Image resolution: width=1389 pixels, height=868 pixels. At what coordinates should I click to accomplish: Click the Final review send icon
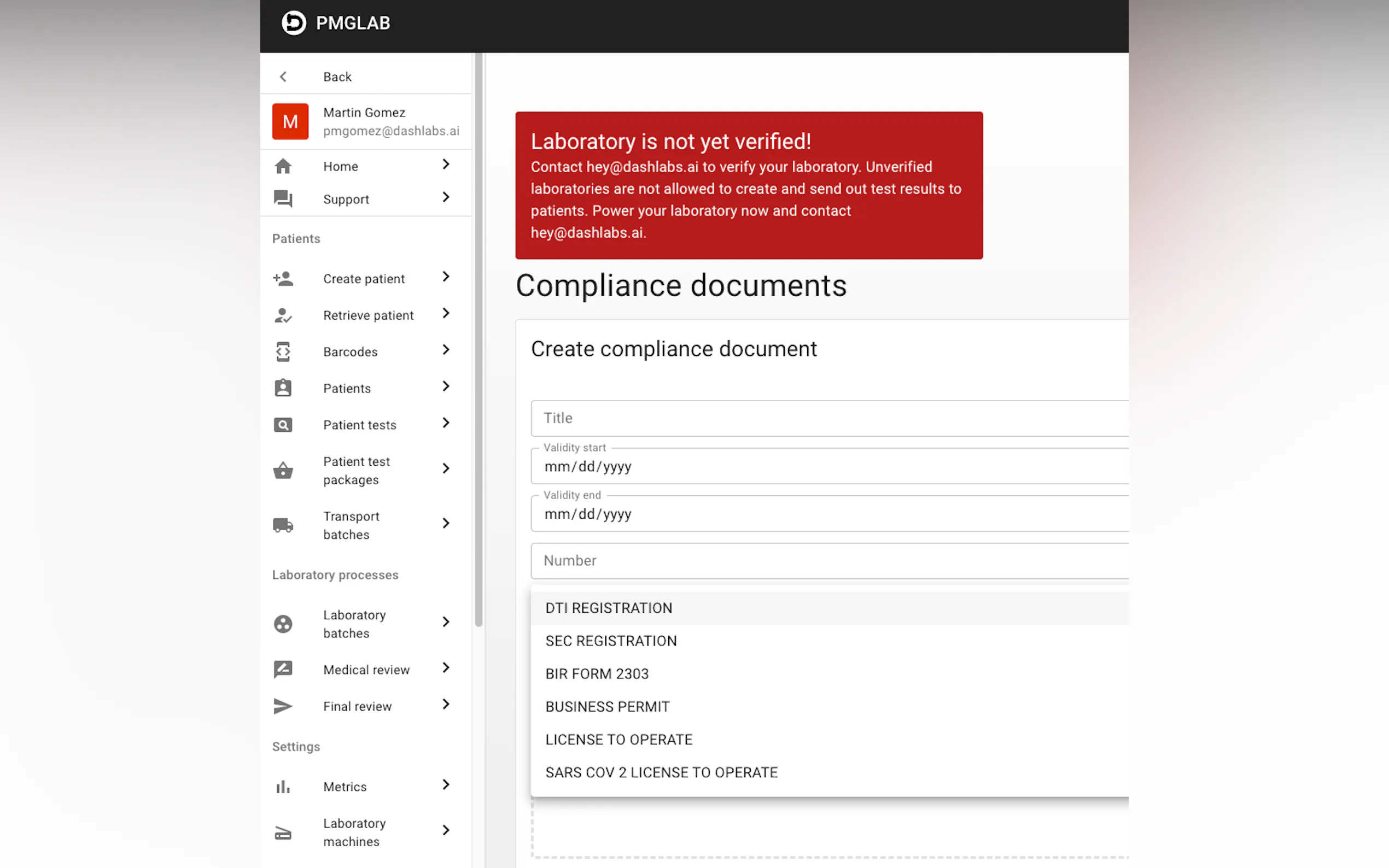(283, 706)
